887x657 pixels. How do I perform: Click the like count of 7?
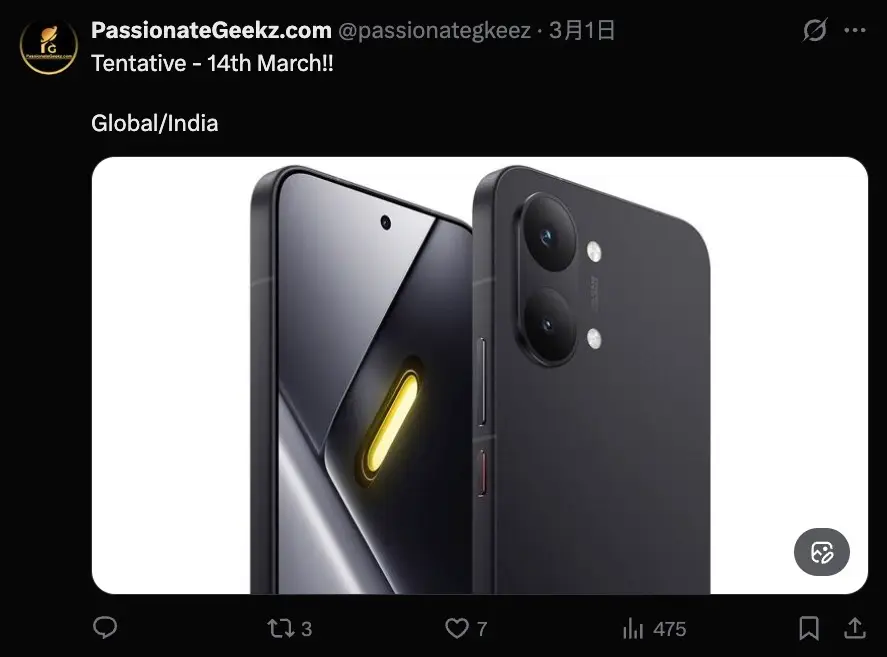click(x=482, y=629)
